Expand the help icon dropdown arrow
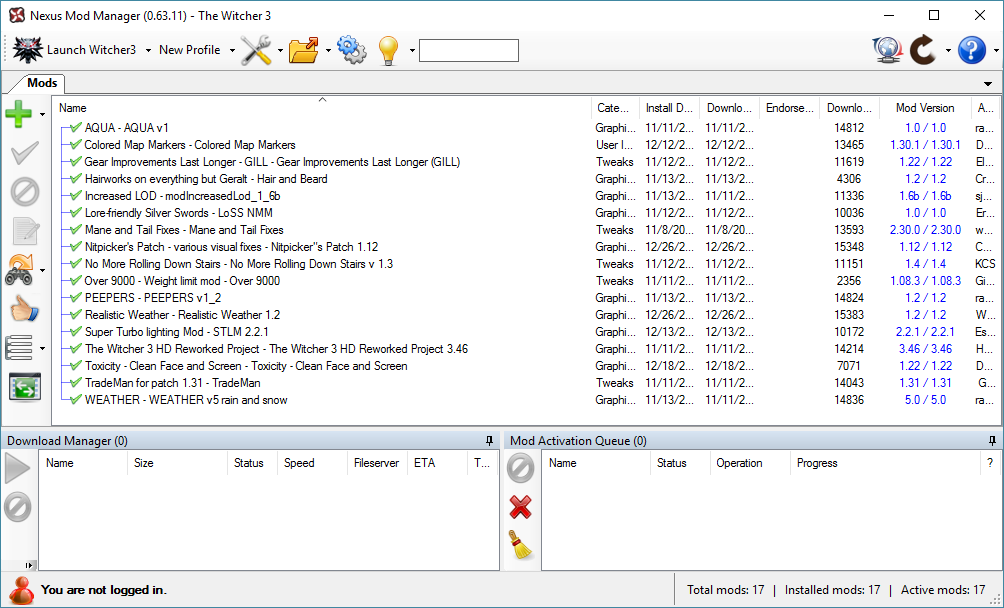The image size is (1004, 608). pyautogui.click(x=996, y=50)
